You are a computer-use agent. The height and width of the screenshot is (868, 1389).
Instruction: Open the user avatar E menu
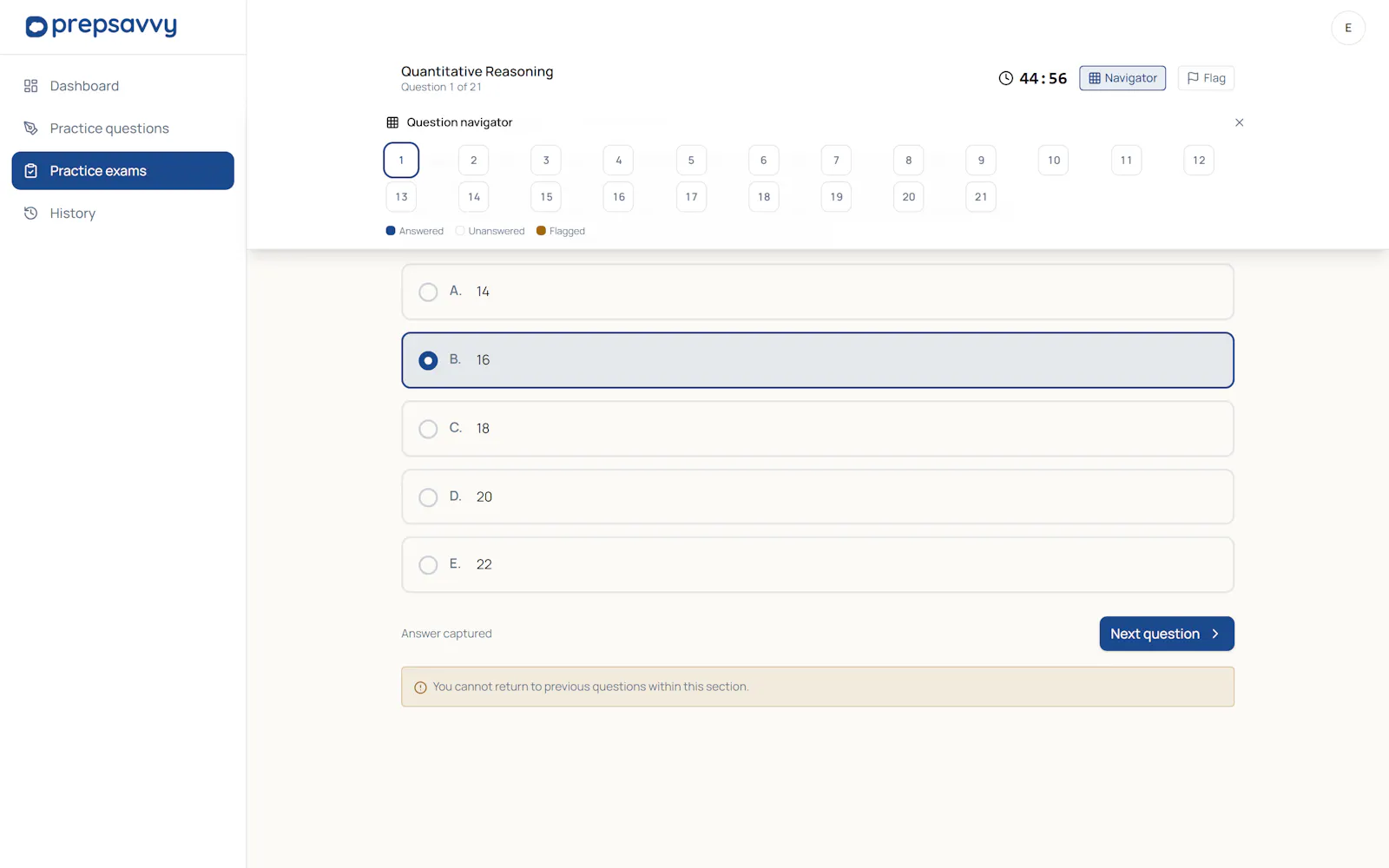point(1347,28)
